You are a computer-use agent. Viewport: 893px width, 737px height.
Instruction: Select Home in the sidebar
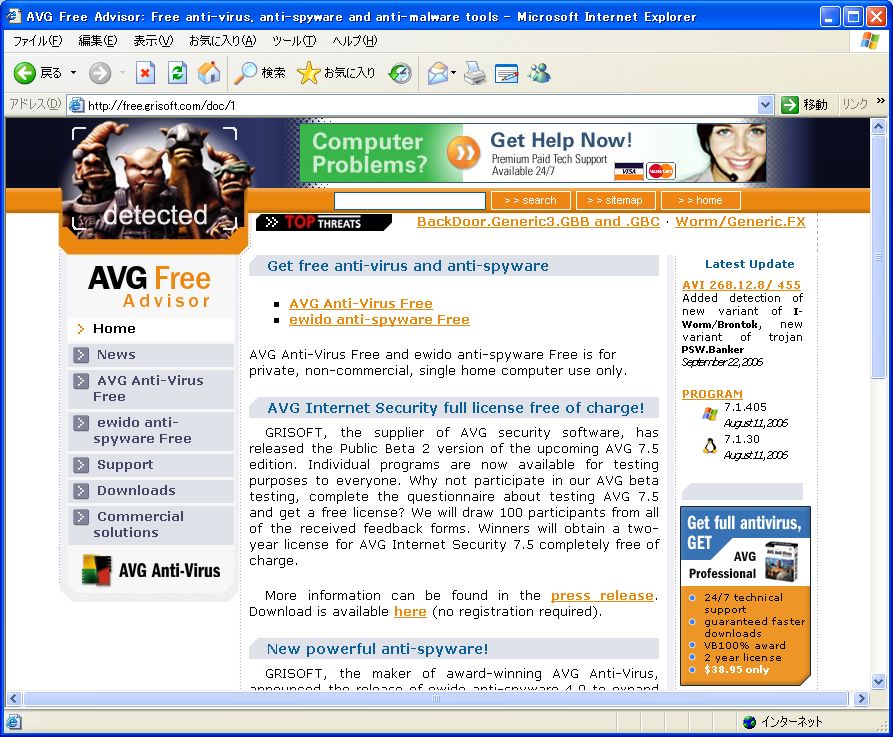[x=151, y=329]
